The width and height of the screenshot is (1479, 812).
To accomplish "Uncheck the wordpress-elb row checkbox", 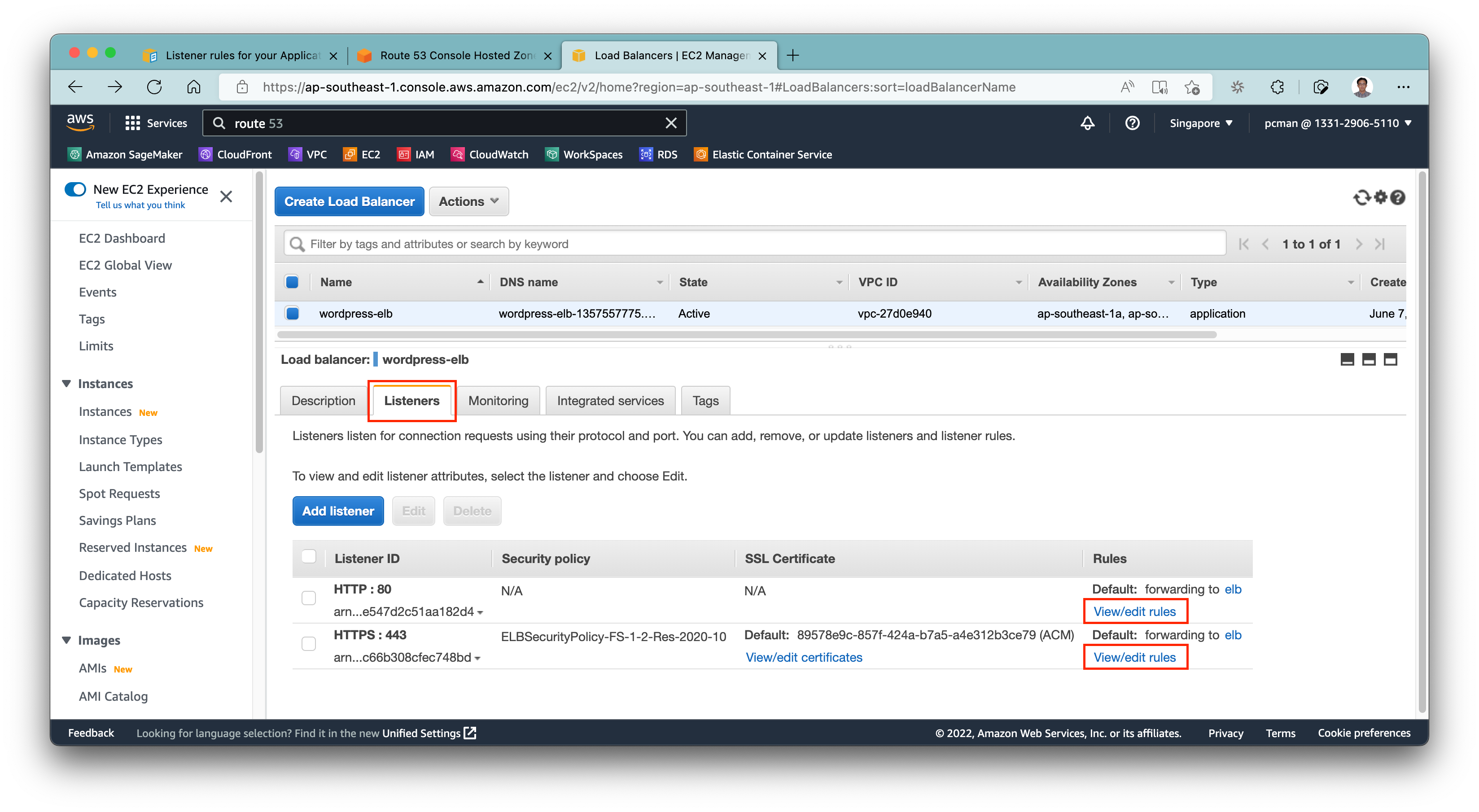I will pos(292,313).
